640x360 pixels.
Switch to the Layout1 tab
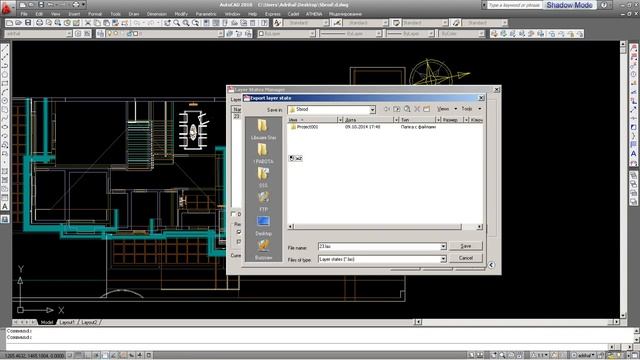pos(68,322)
